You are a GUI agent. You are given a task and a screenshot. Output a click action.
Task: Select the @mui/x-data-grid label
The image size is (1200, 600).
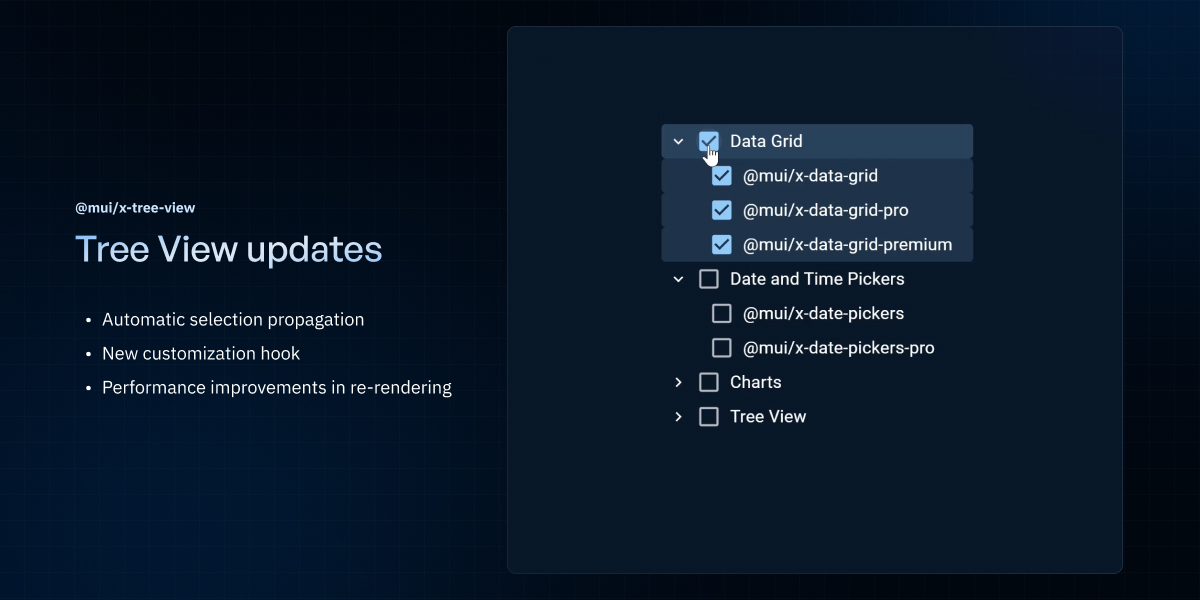(810, 176)
